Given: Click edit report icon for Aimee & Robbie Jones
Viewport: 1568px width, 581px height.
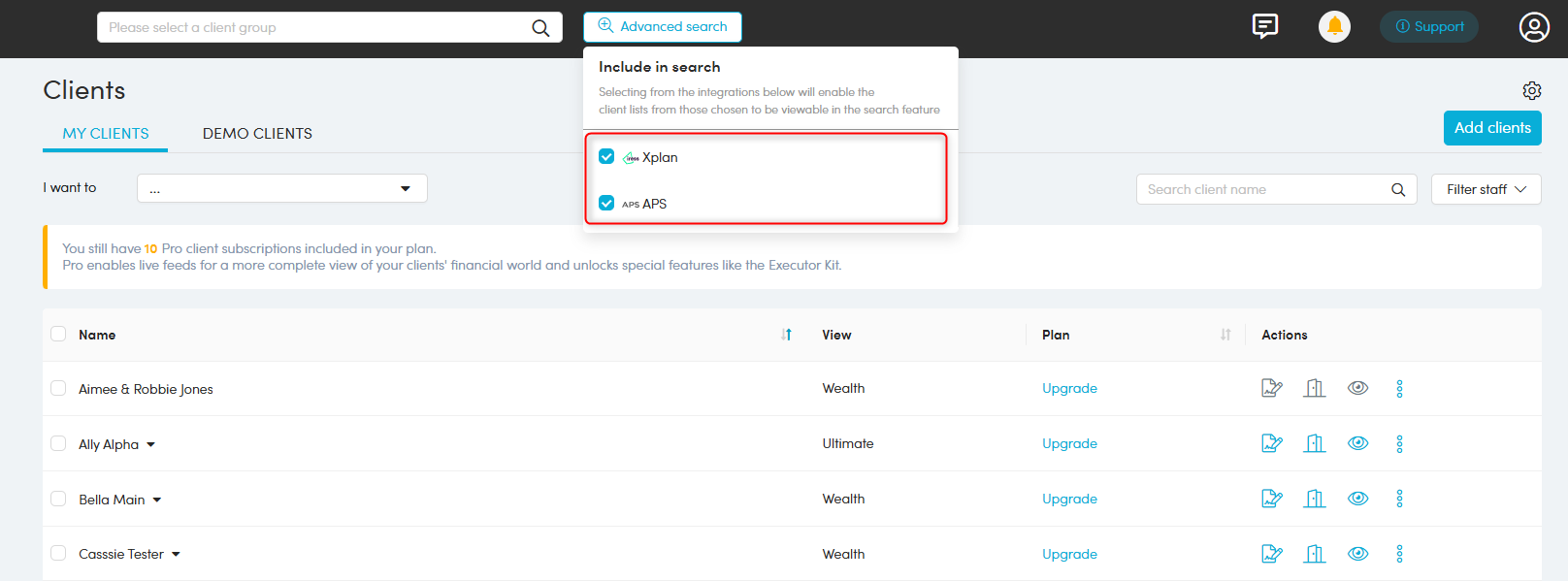Looking at the screenshot, I should click(x=1271, y=388).
